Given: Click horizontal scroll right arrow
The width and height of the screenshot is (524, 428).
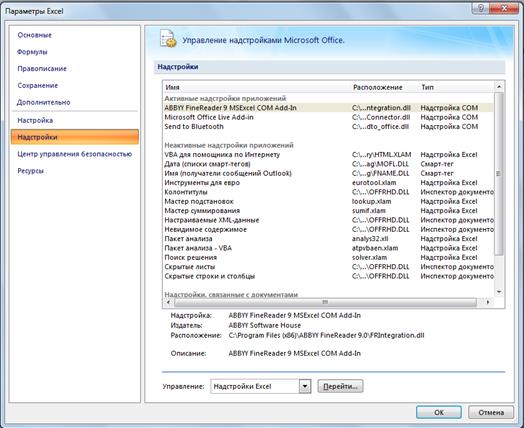Looking at the screenshot, I should (488, 302).
